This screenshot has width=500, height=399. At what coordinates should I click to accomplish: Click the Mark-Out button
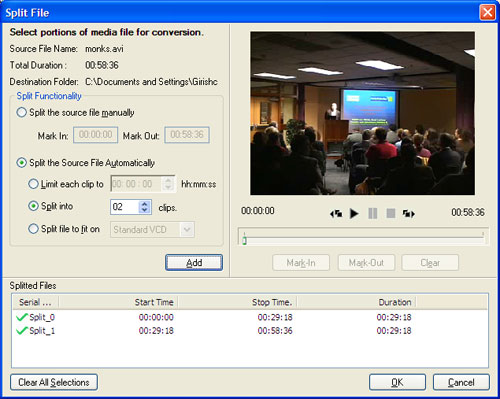pyautogui.click(x=366, y=263)
